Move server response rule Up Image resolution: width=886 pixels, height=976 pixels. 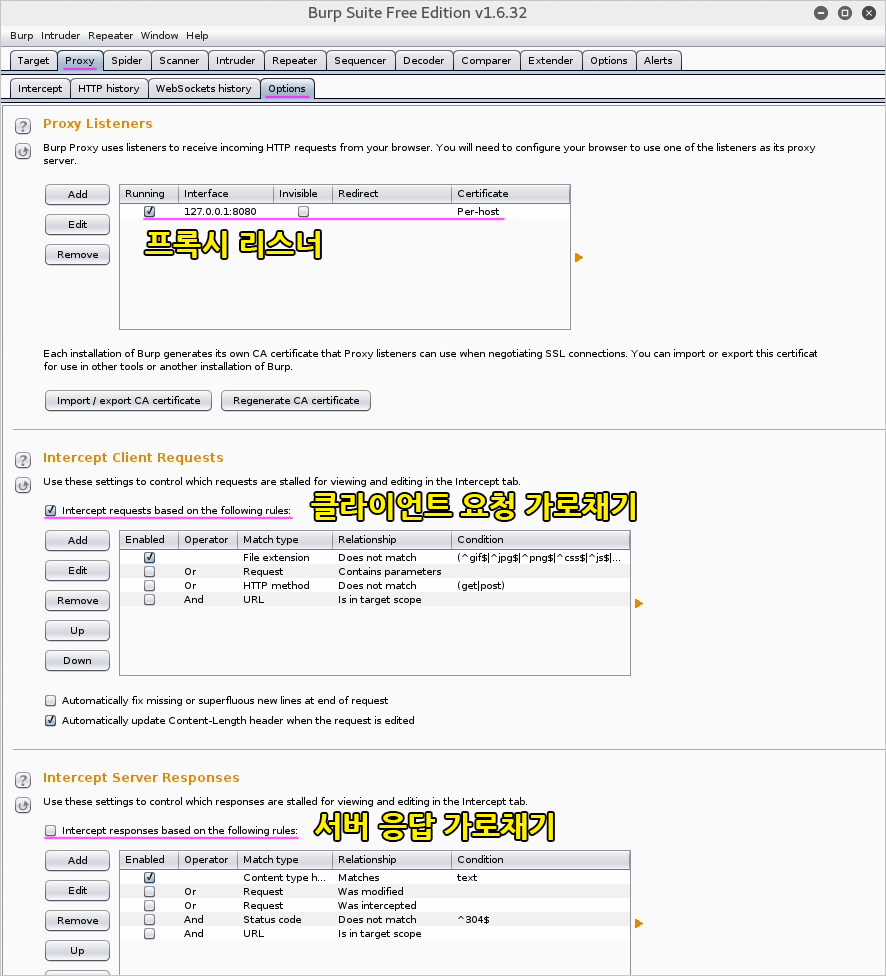coord(77,950)
